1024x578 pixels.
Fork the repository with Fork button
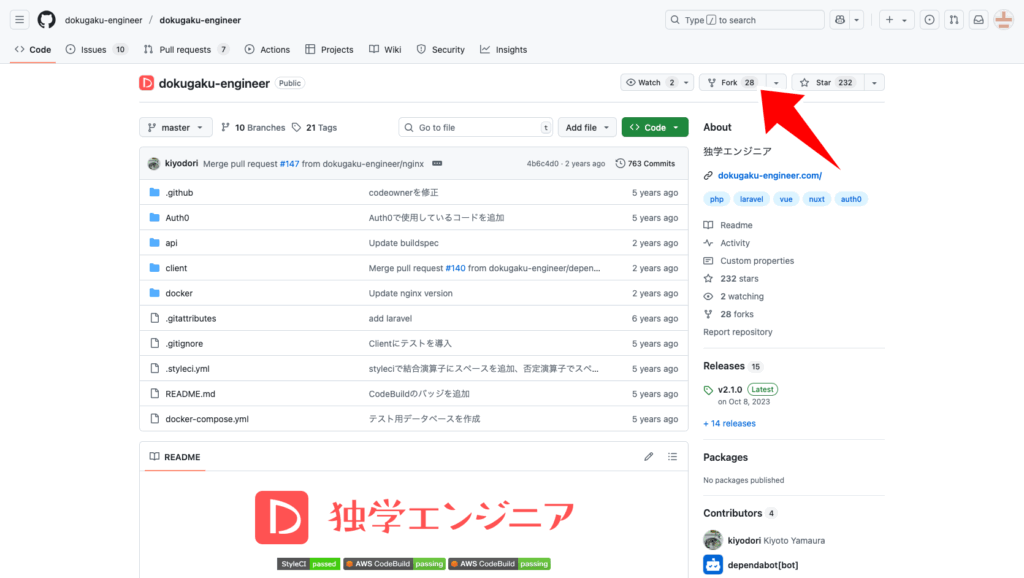731,83
